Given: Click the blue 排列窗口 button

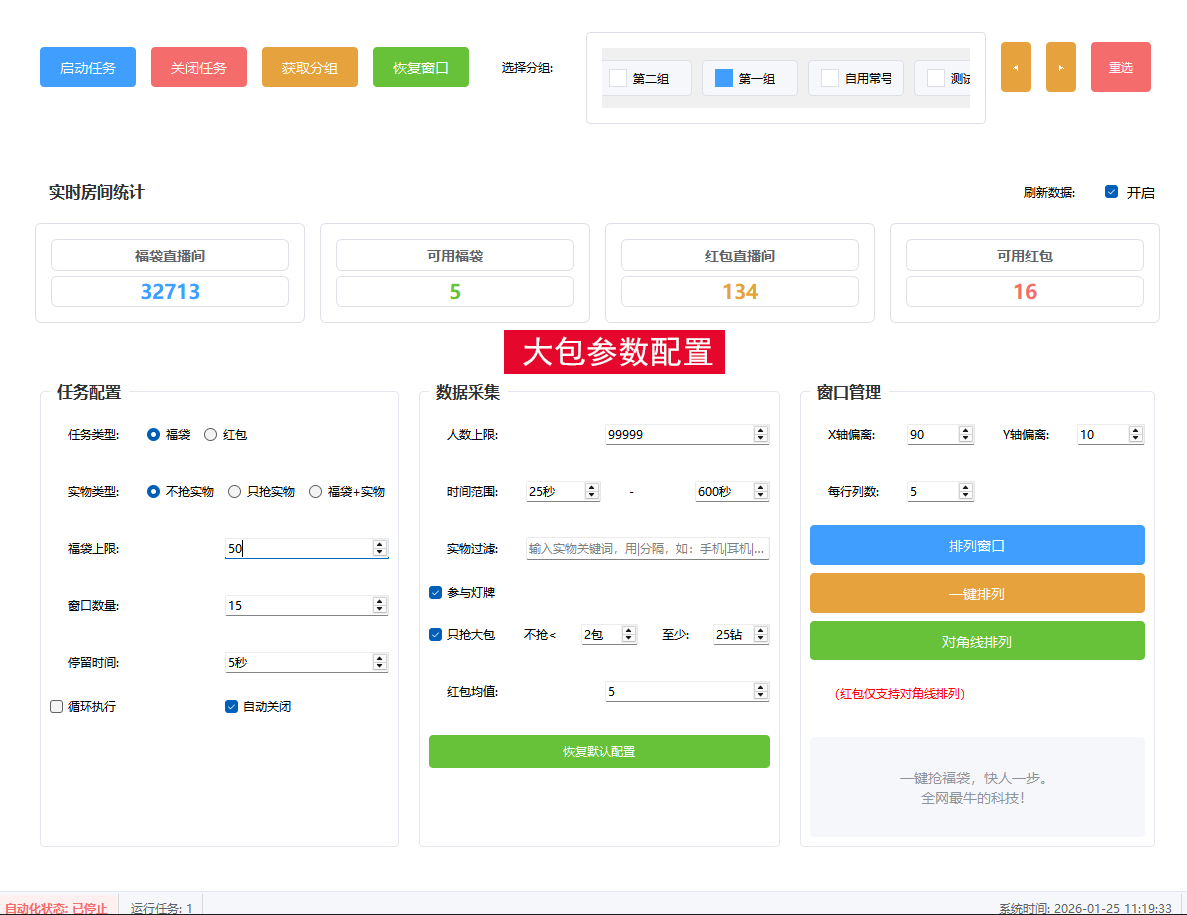Looking at the screenshot, I should 977,546.
